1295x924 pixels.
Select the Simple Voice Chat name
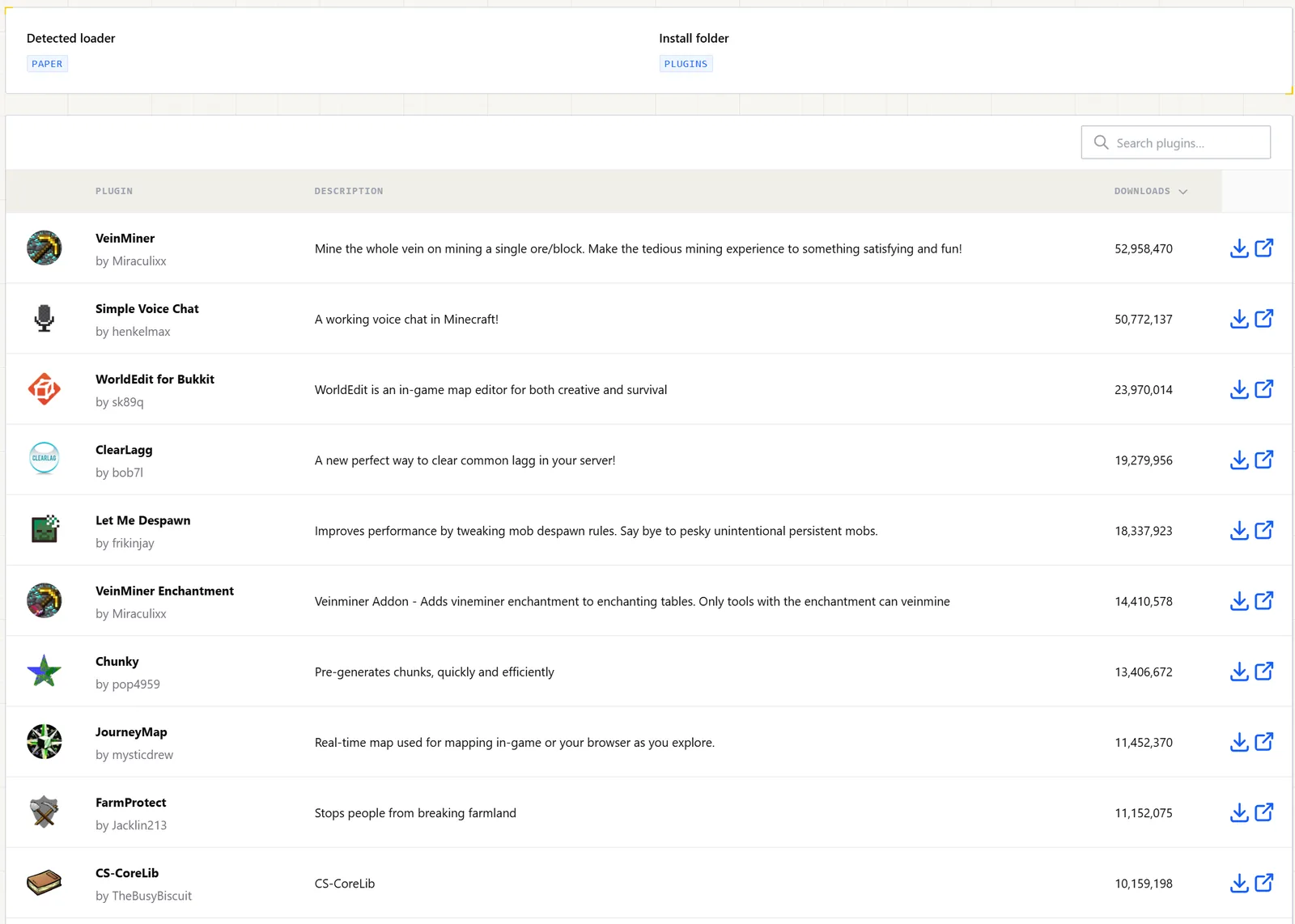pos(146,308)
